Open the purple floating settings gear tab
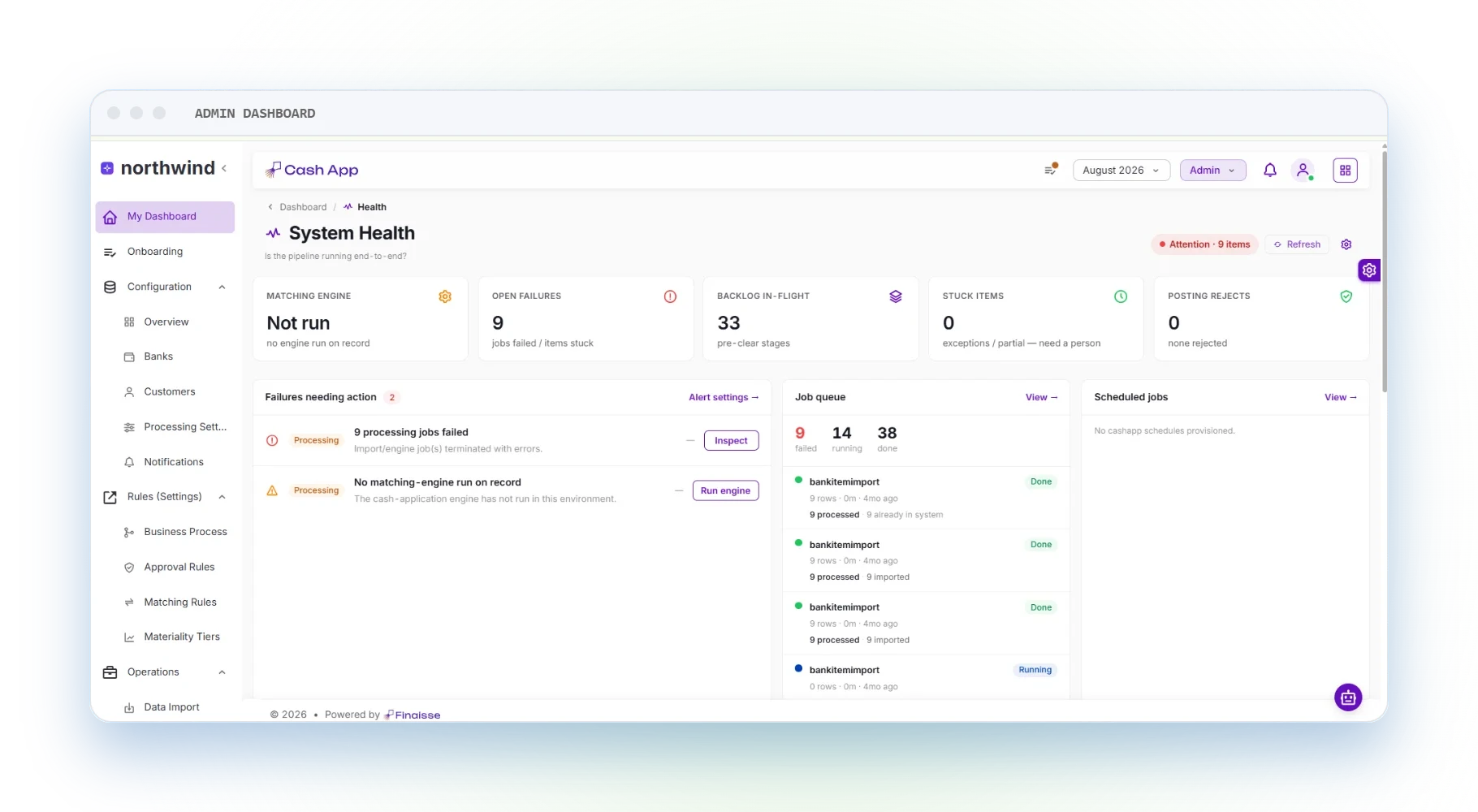The image size is (1478, 812). click(1369, 270)
